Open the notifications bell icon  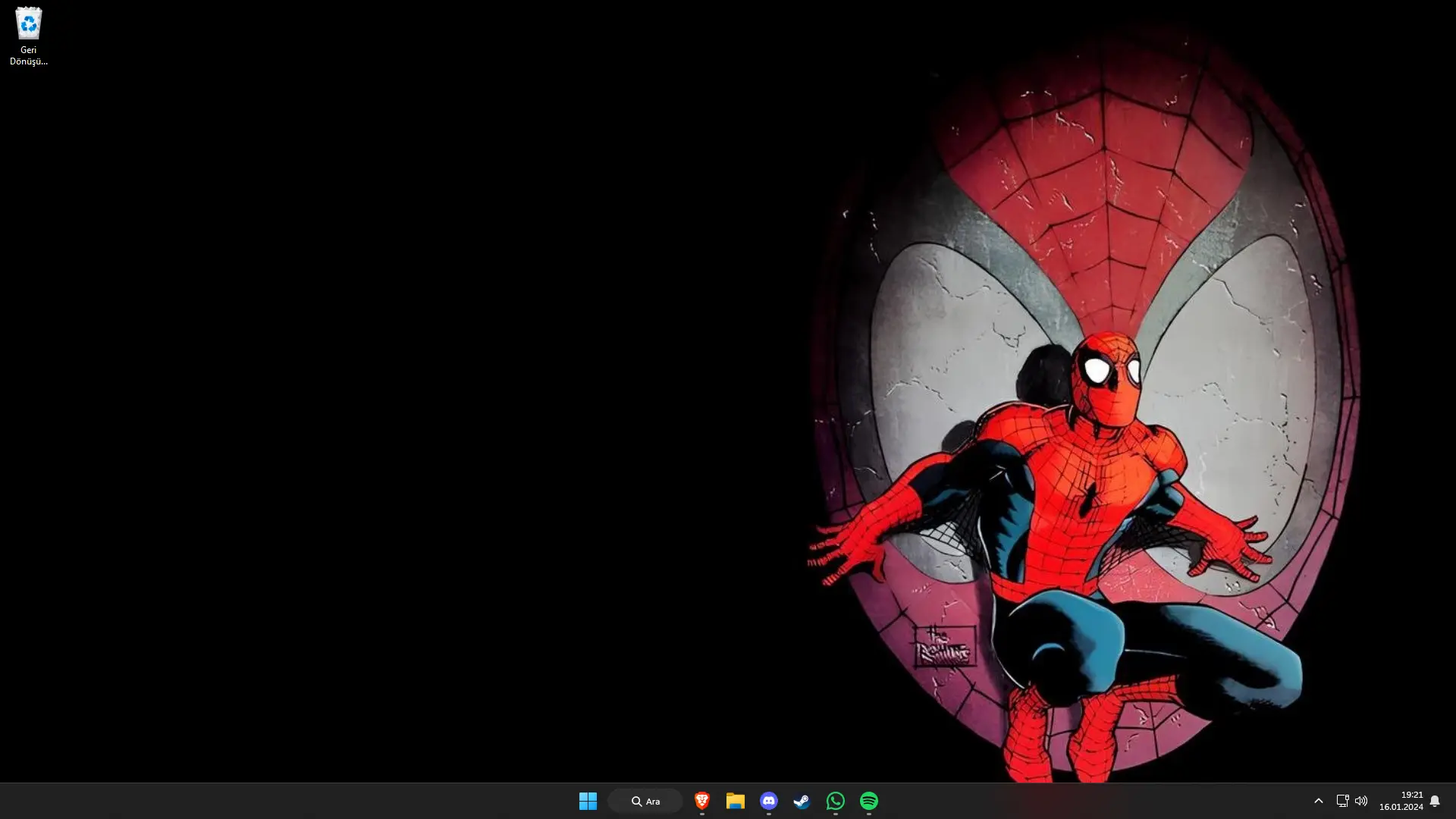[1435, 801]
